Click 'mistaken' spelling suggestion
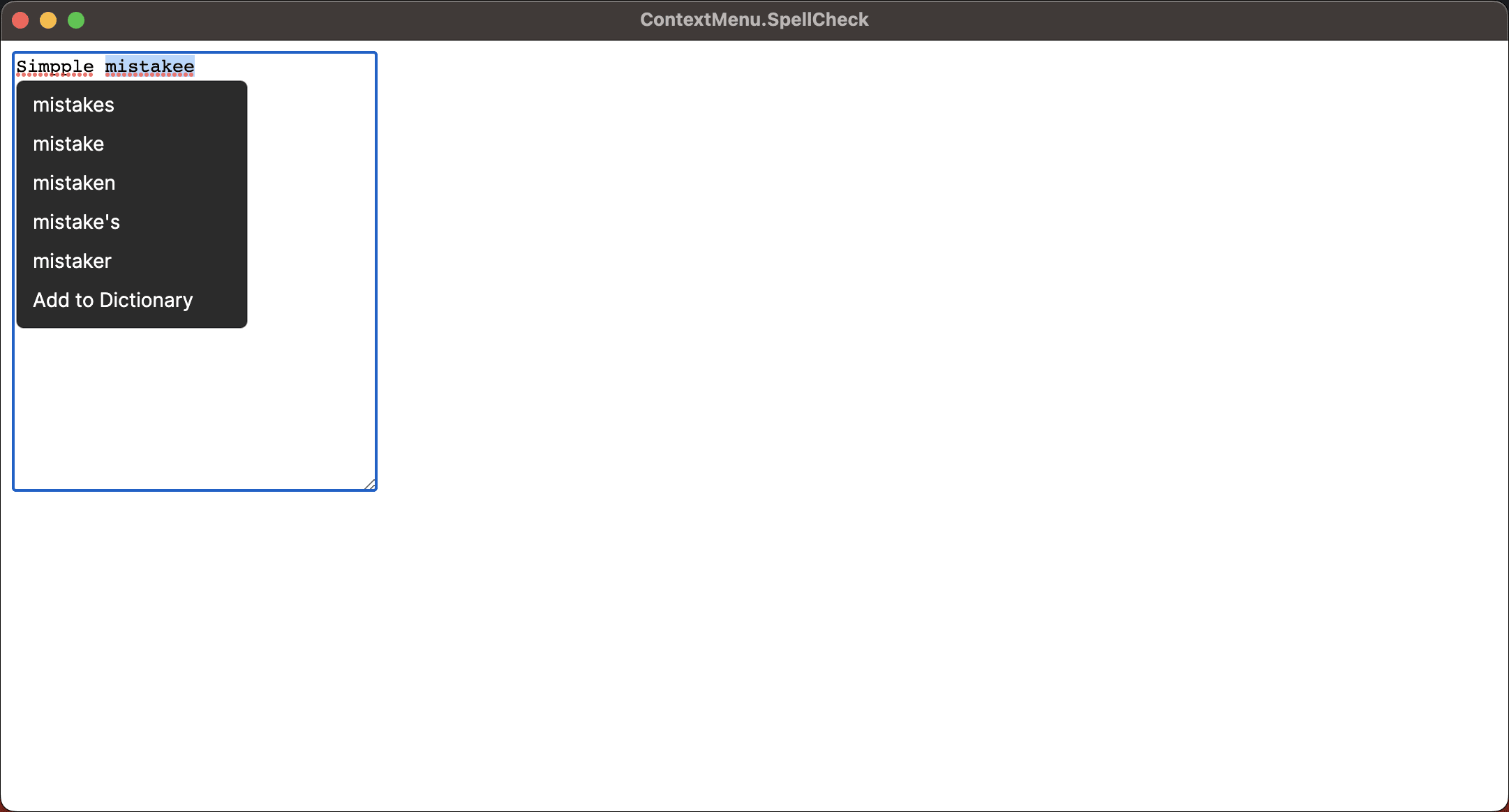 (x=74, y=183)
